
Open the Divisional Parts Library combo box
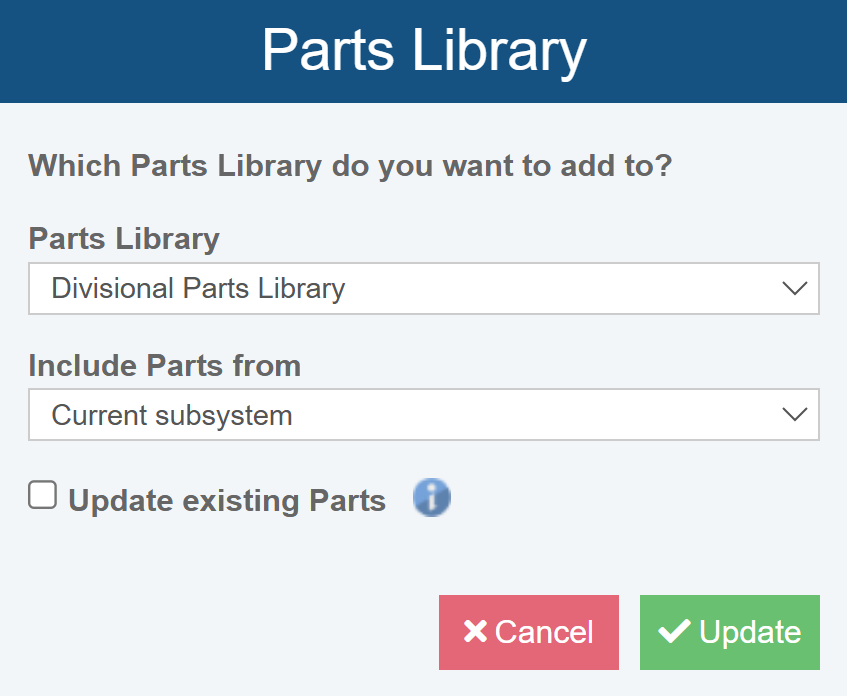click(400, 289)
